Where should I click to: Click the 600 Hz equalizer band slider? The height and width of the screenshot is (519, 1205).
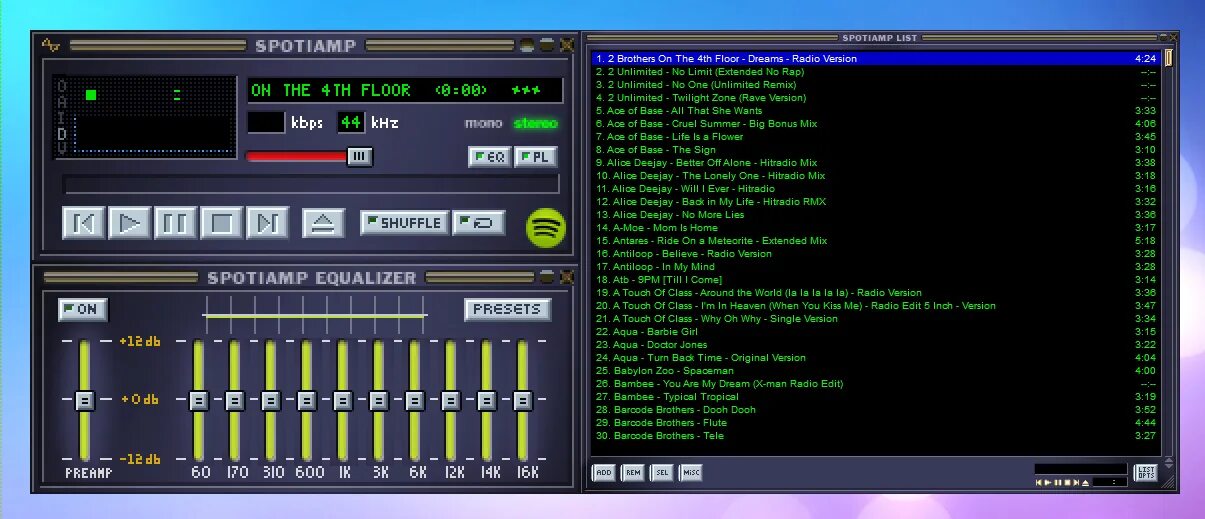[307, 400]
